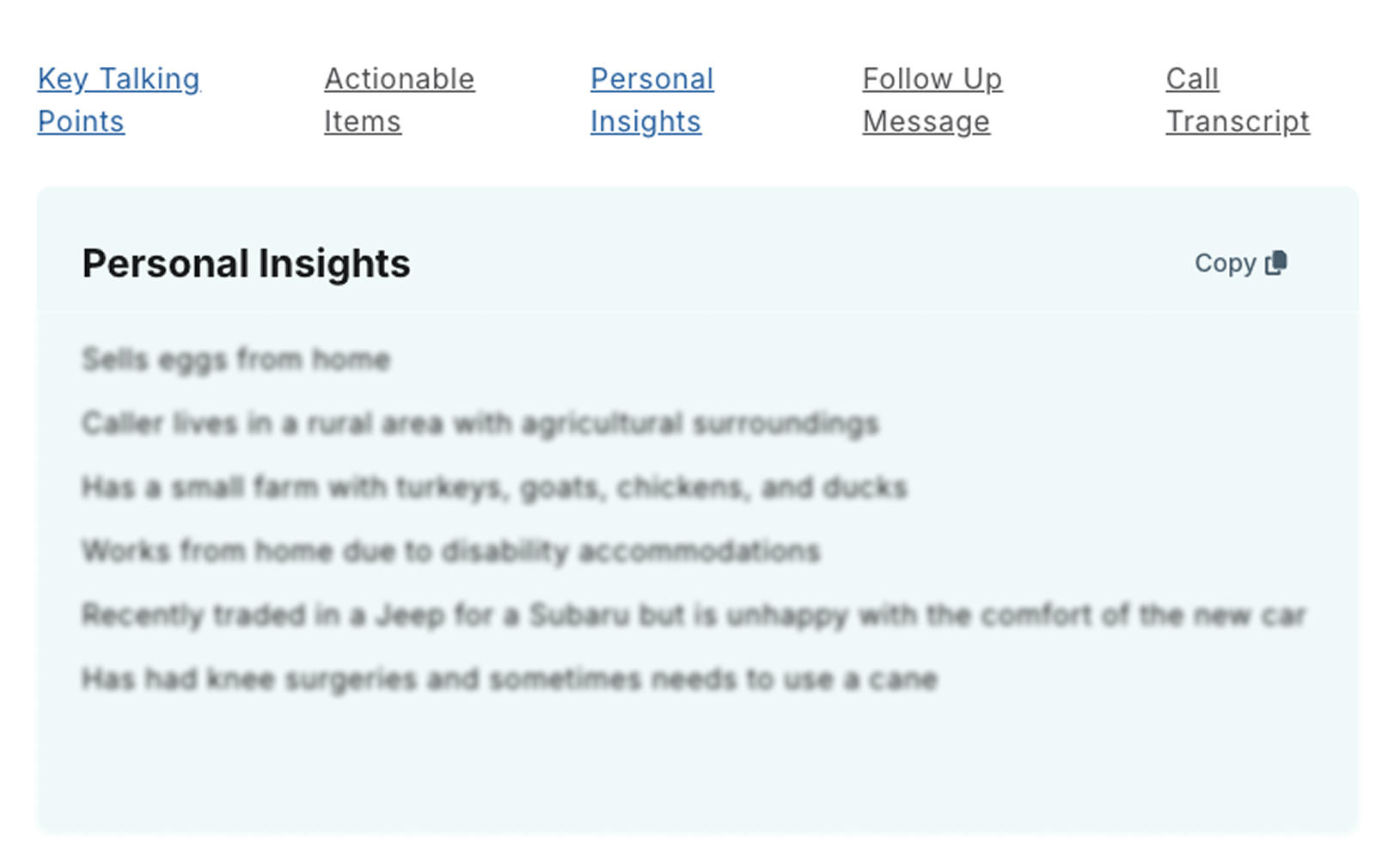Open the Follow Up Message tab

(932, 100)
